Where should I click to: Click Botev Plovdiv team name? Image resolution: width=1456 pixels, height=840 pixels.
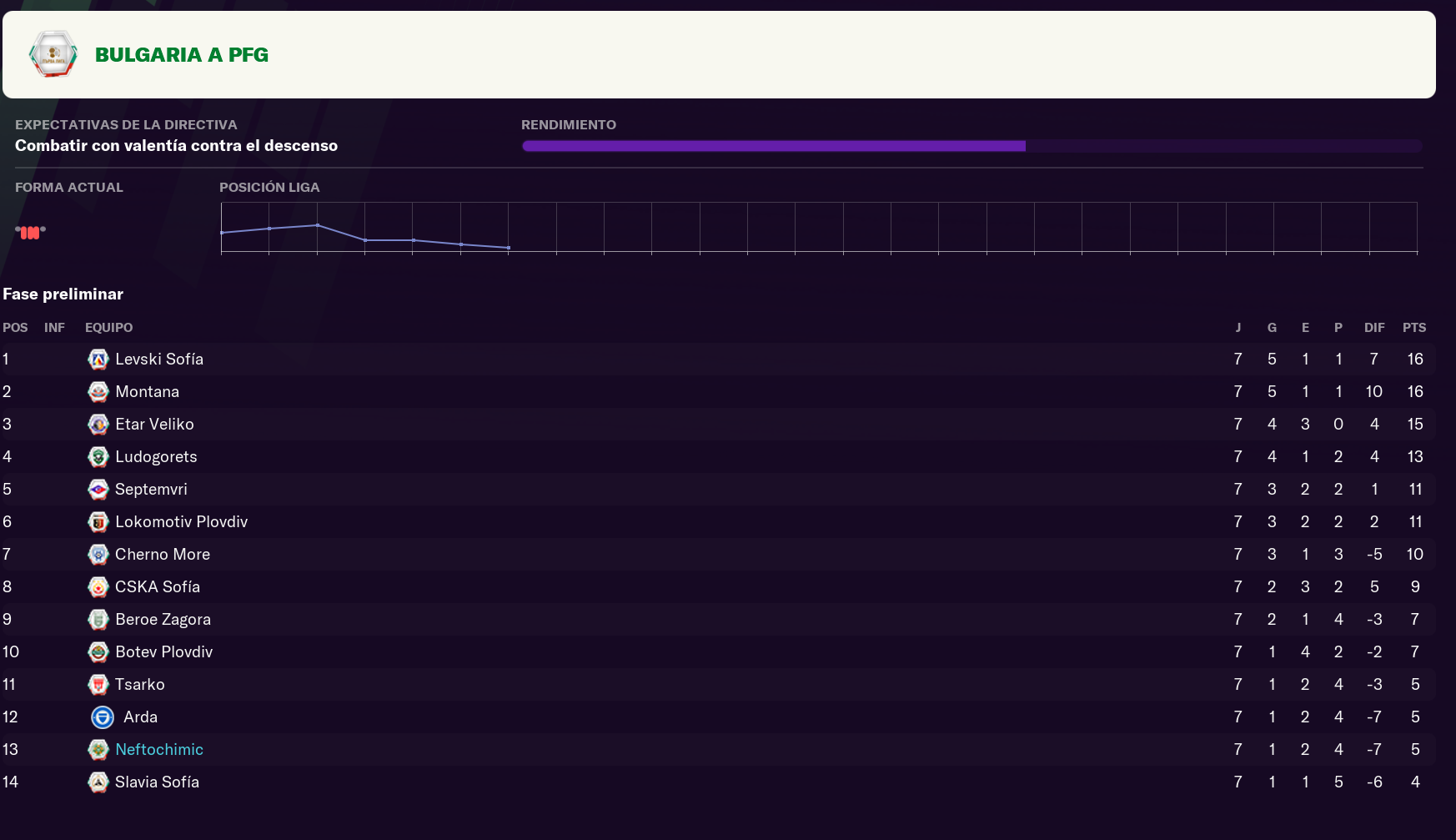coord(163,652)
